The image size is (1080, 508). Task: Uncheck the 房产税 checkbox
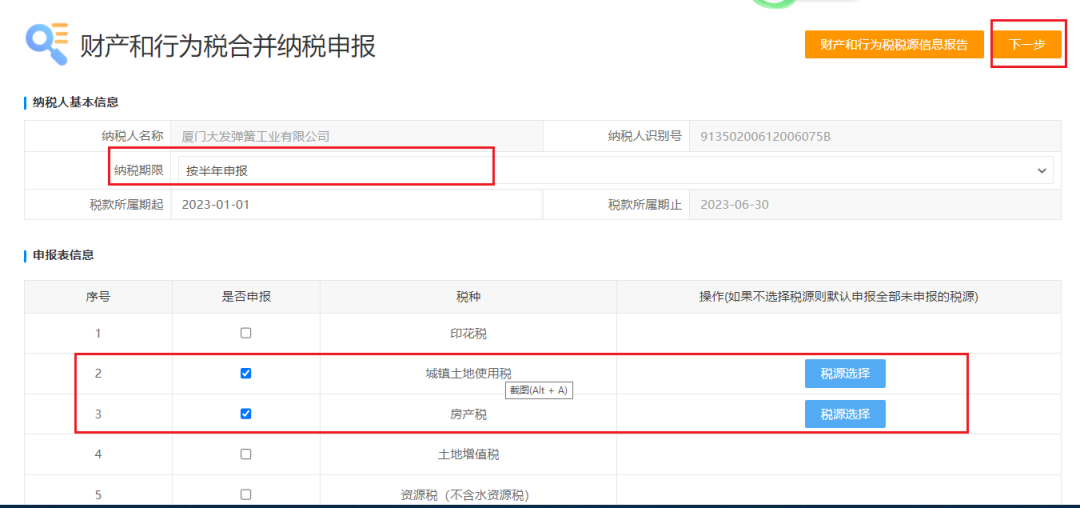pos(246,414)
